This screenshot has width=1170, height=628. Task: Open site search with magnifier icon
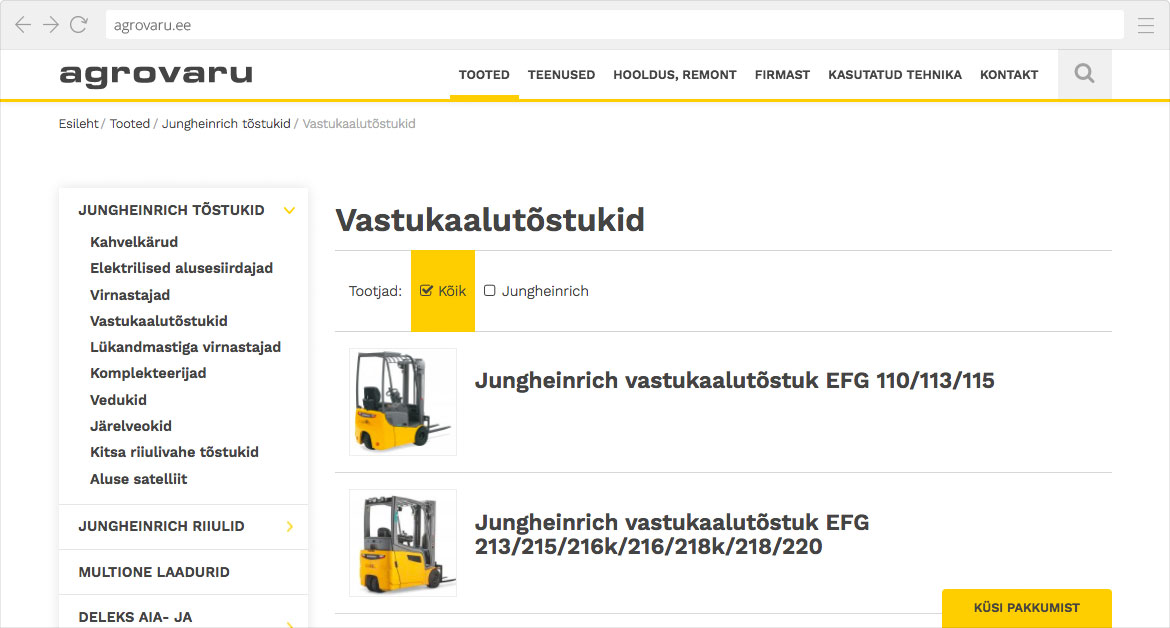(1084, 74)
